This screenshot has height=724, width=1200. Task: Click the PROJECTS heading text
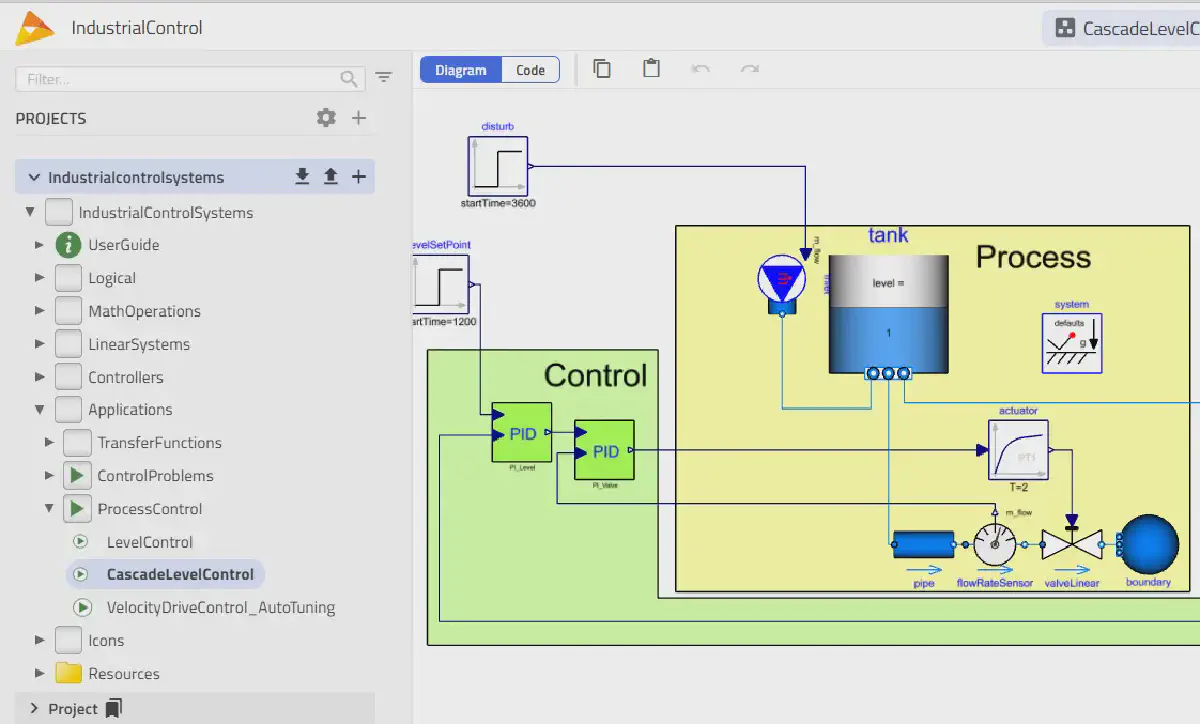[51, 118]
